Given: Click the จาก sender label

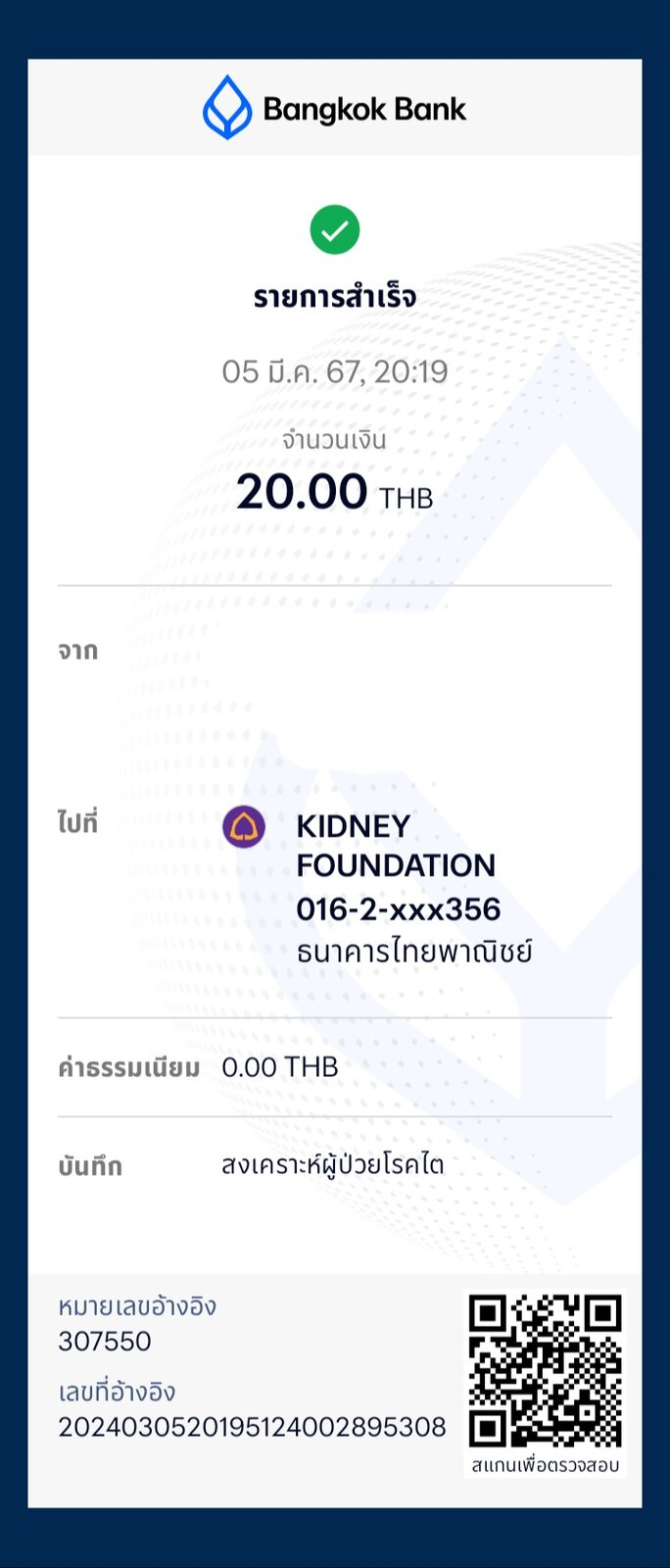Looking at the screenshot, I should click(x=78, y=651).
